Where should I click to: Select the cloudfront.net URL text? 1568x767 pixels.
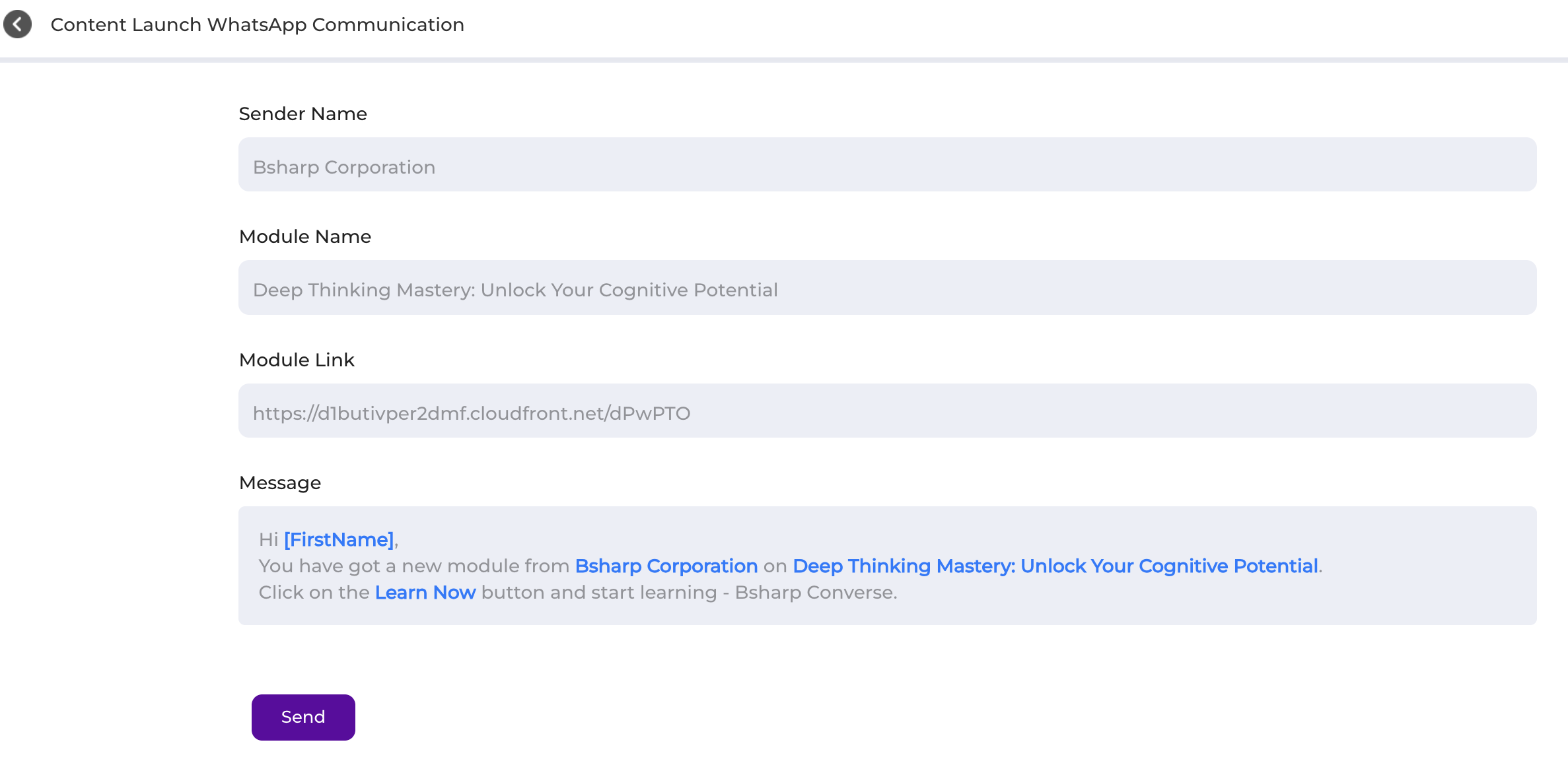(472, 413)
